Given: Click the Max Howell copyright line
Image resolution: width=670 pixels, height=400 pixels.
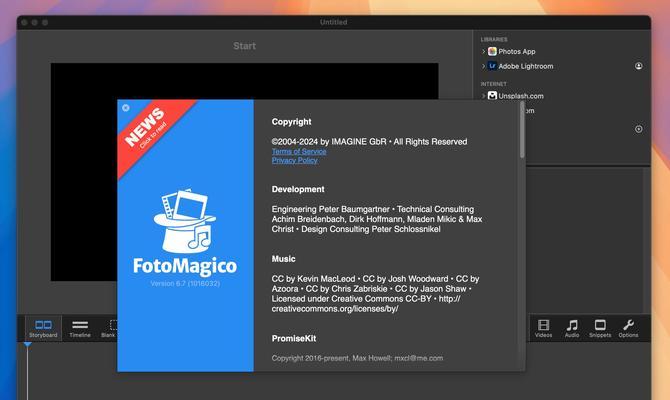Looking at the screenshot, I should [x=357, y=358].
